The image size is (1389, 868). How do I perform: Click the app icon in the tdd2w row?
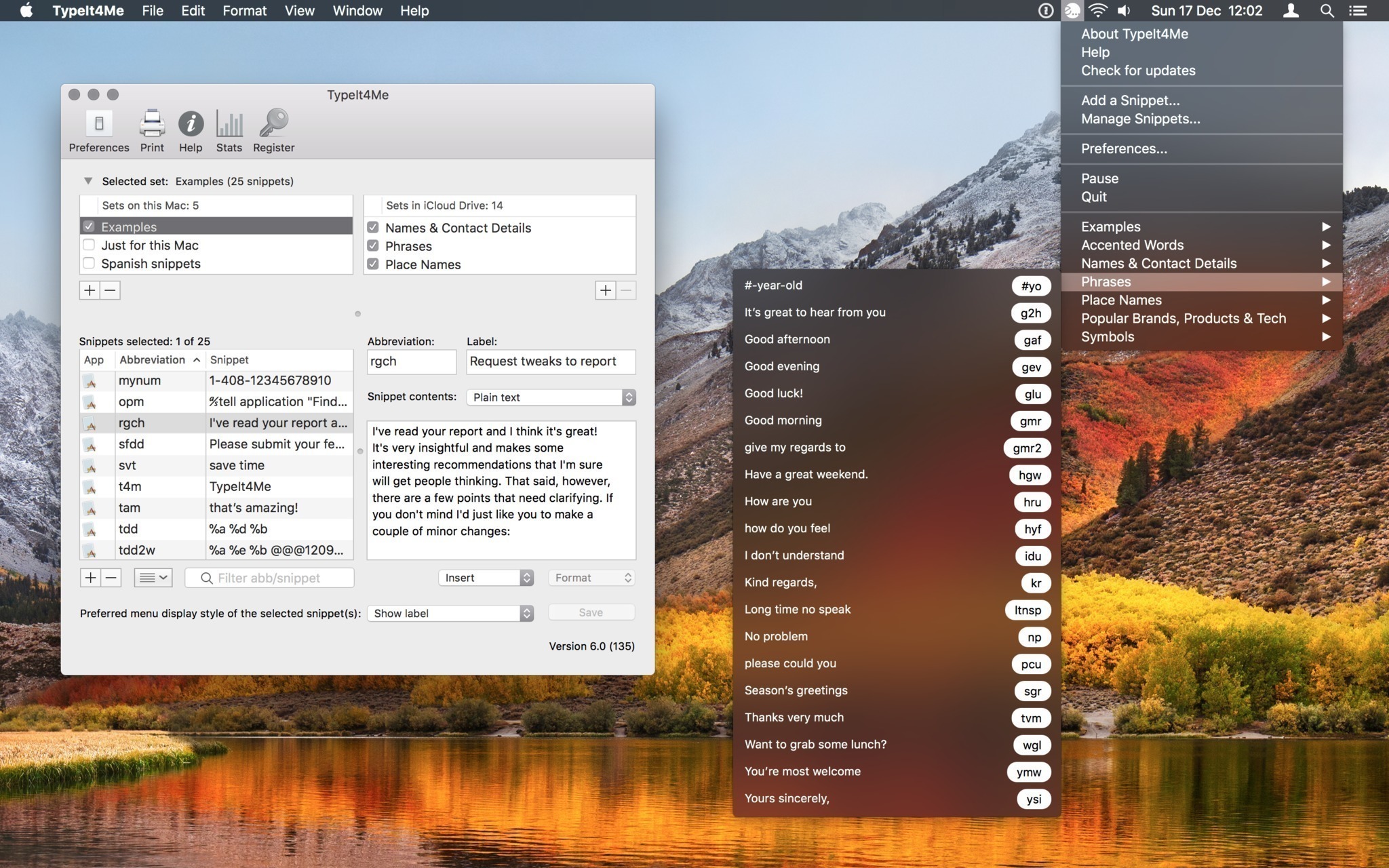coord(90,551)
